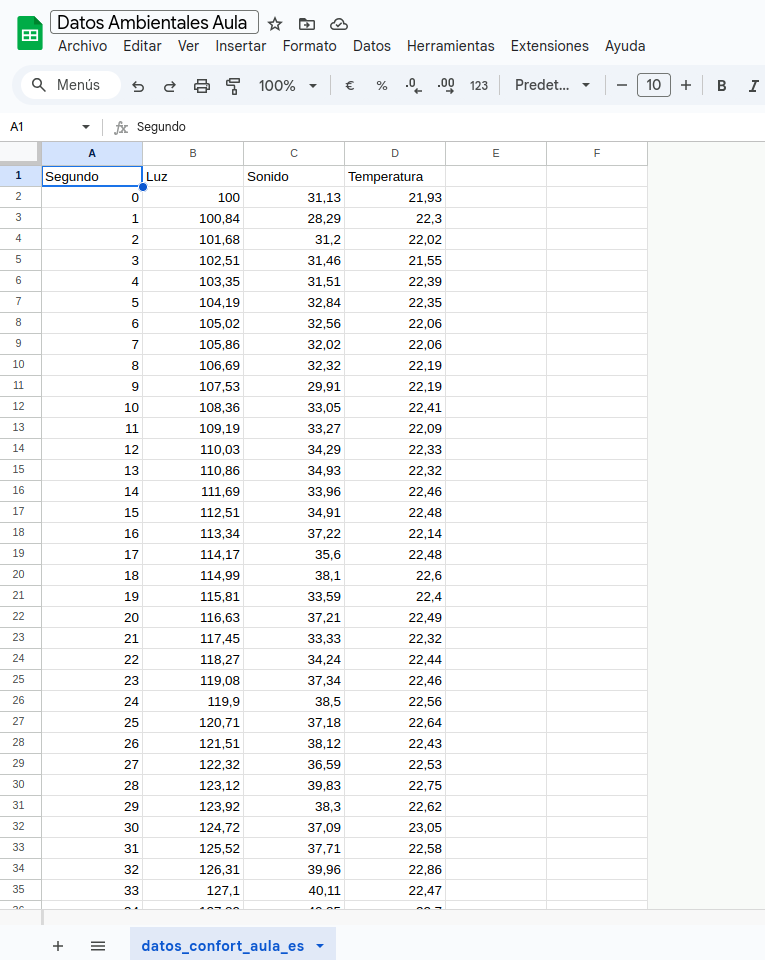Toggle bold formatting
The width and height of the screenshot is (765, 960).
pyautogui.click(x=721, y=86)
